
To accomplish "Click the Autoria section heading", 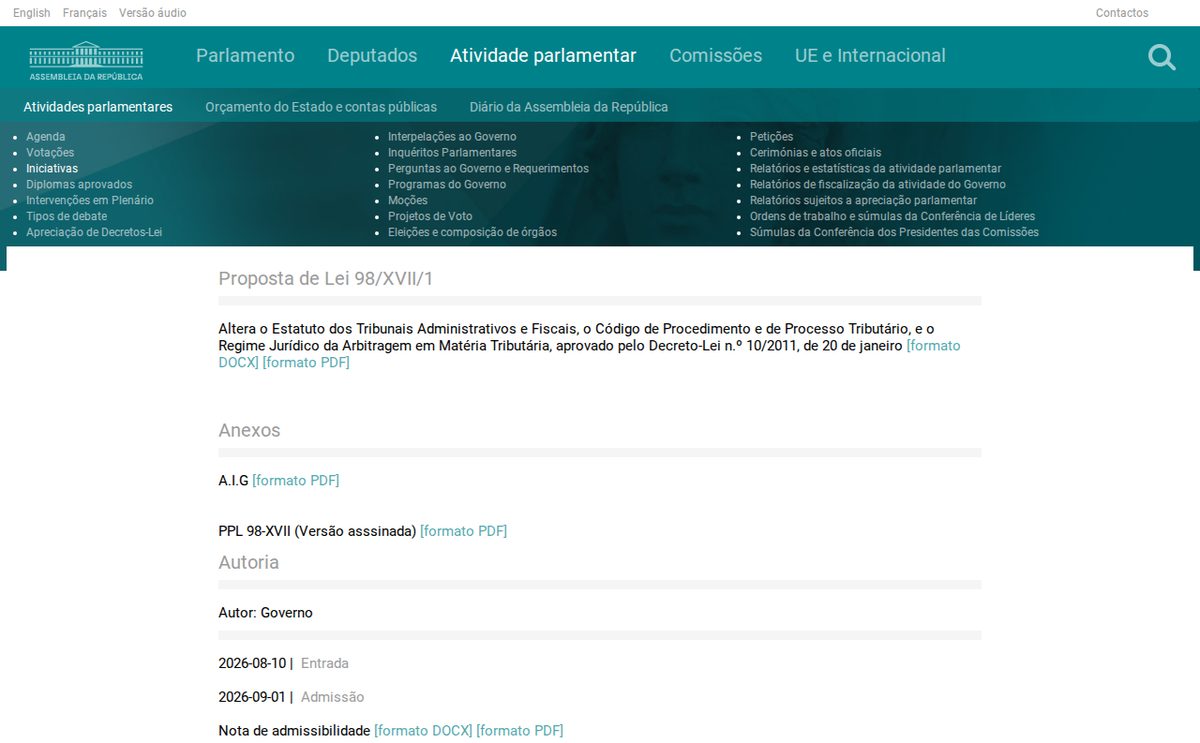I will (x=249, y=563).
